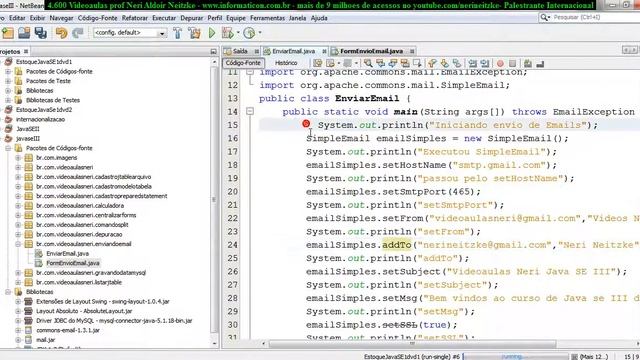Image resolution: width=640 pixels, height=360 pixels.
Task: Run the project with green play icon
Action: pyautogui.click(x=212, y=33)
